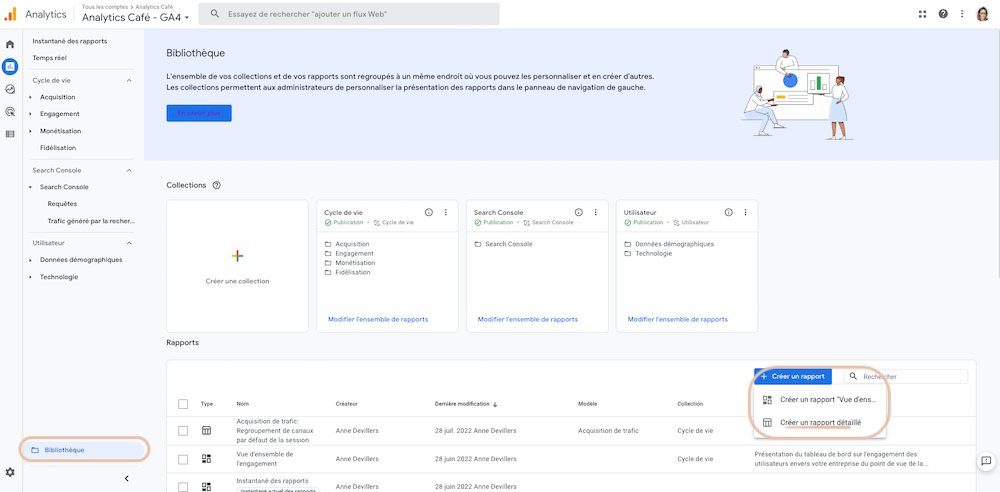
Task: Click the Monétisation folder in Cycle de vie card
Action: (x=349, y=263)
